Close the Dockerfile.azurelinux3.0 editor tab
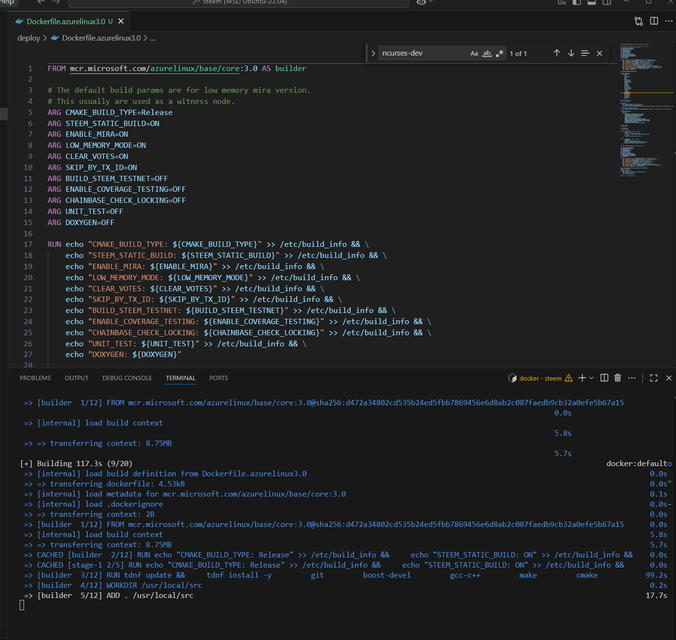Screen dimensions: 676x640 click(121, 21)
